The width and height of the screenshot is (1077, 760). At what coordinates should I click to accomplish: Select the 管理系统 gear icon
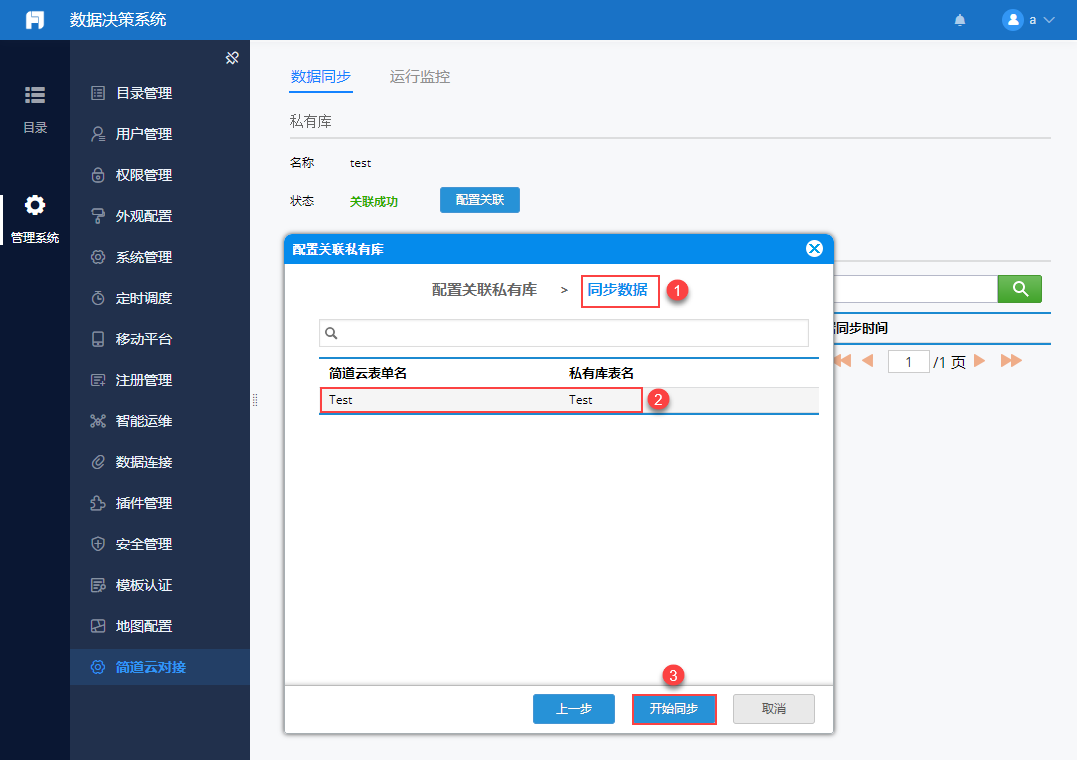point(35,205)
